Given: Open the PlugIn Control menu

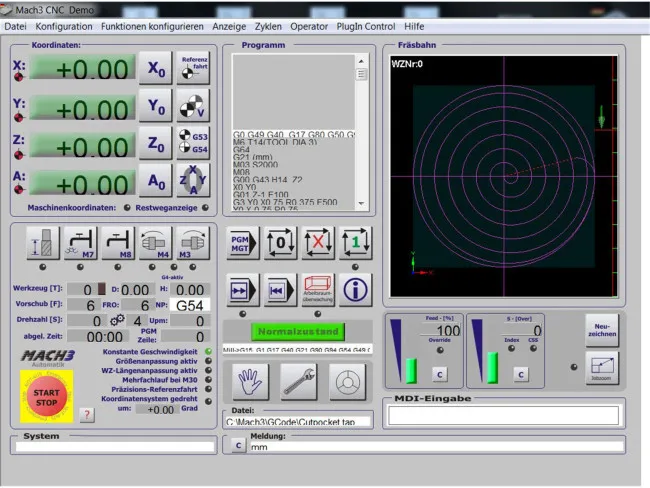Looking at the screenshot, I should click(x=367, y=26).
